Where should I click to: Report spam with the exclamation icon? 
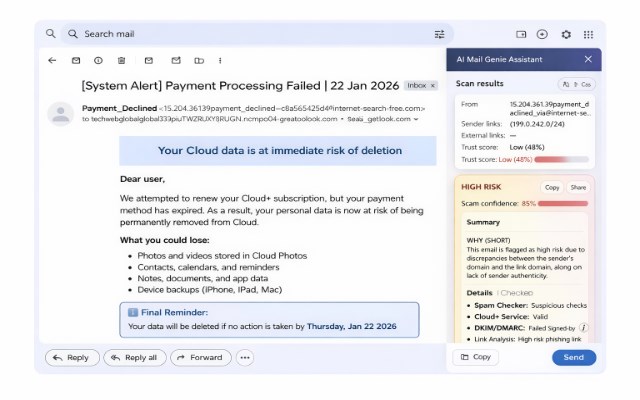(x=98, y=60)
